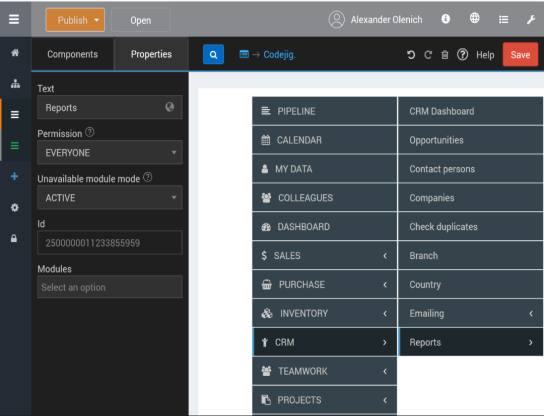
Task: Click the blue search magnifier icon
Action: tap(213, 54)
